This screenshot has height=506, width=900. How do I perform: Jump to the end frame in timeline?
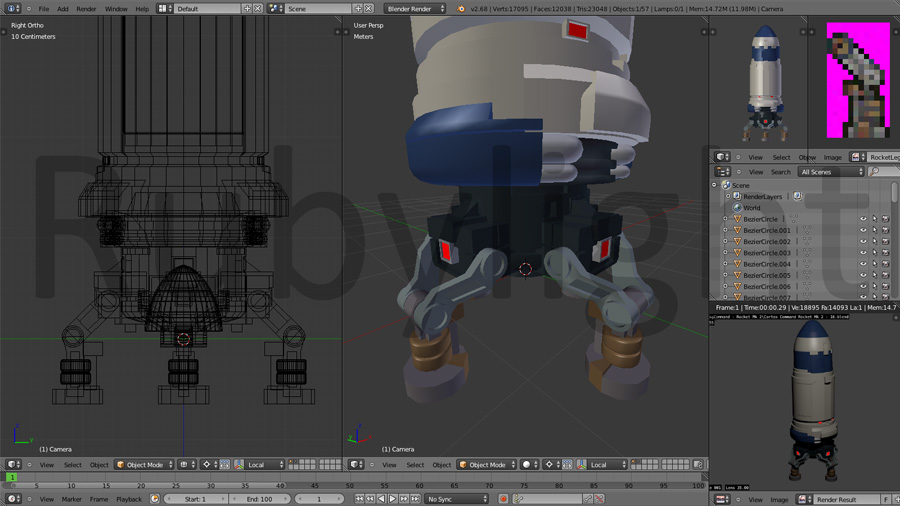point(415,499)
